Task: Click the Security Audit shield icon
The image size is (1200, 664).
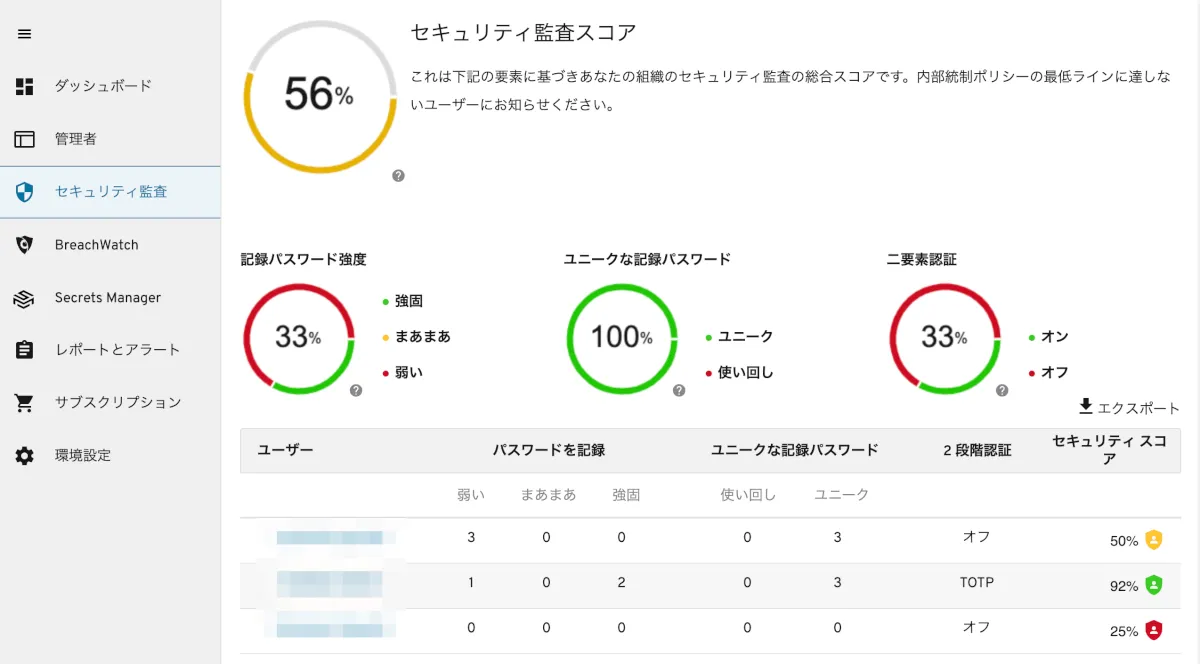Action: [25, 192]
